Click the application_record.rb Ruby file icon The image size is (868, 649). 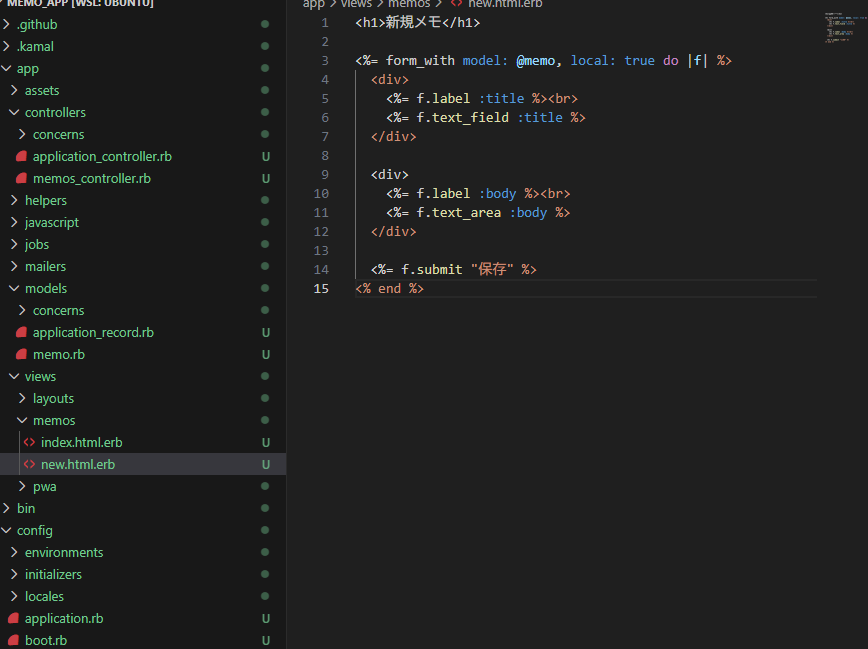[x=24, y=332]
